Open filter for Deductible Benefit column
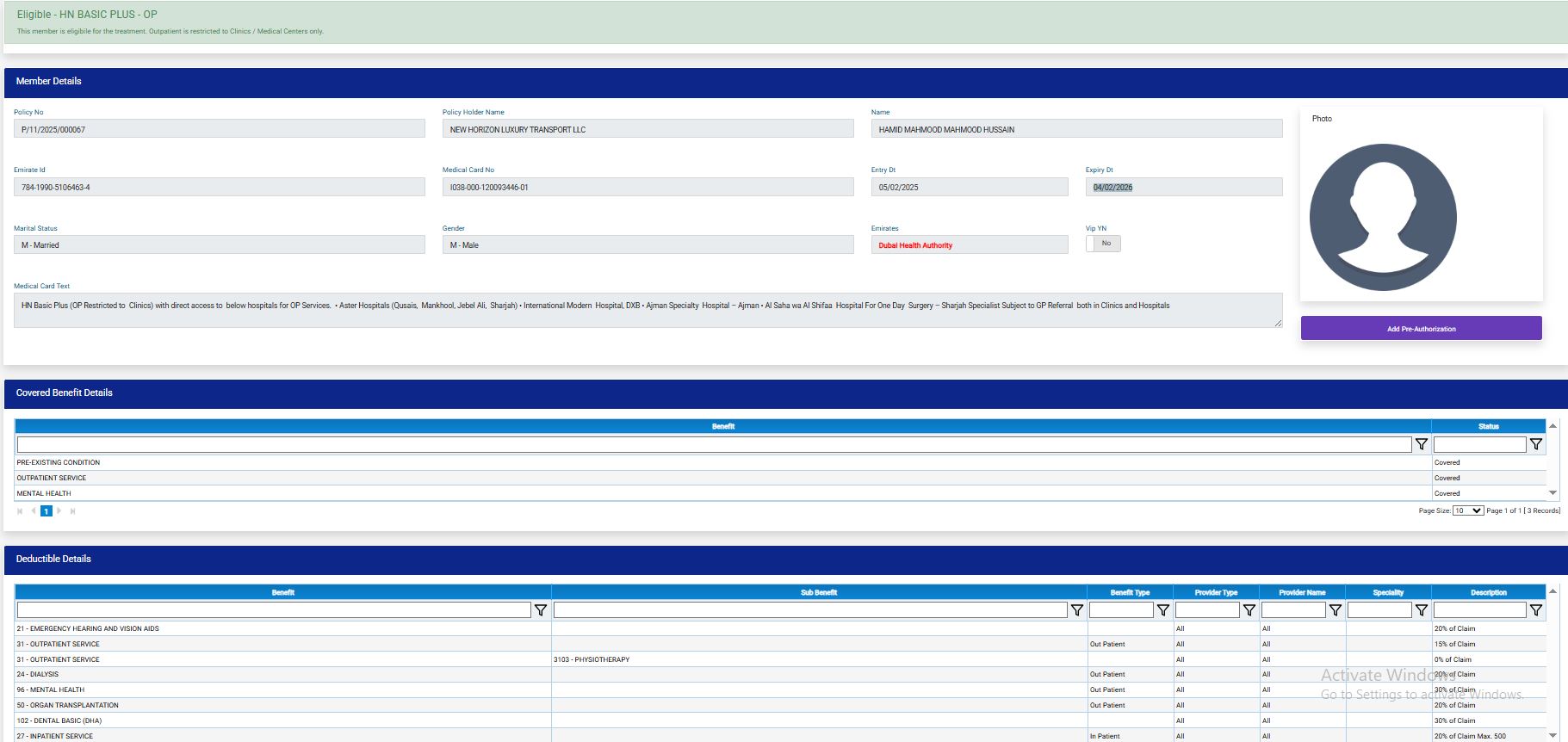This screenshot has height=742, width=1568. [x=541, y=610]
